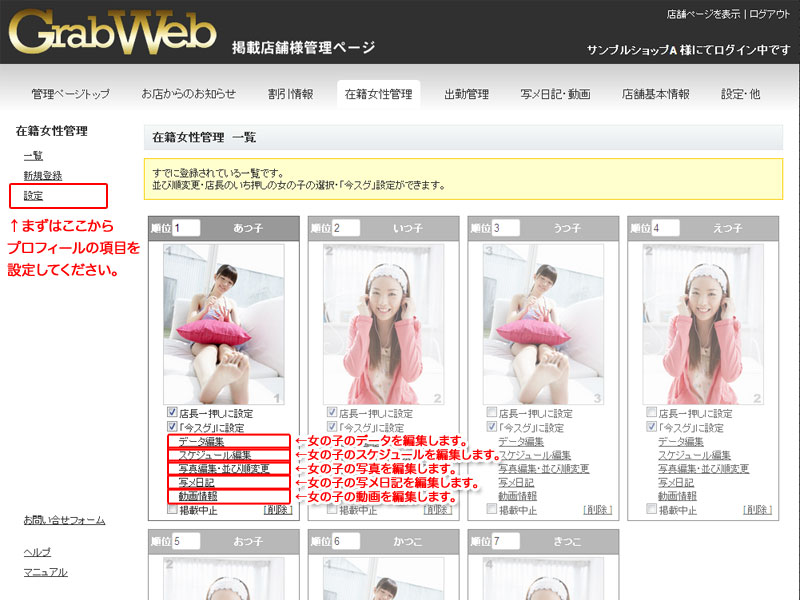Check 掲載中止 for あつ子
Image resolution: width=800 pixels, height=600 pixels.
[x=172, y=509]
